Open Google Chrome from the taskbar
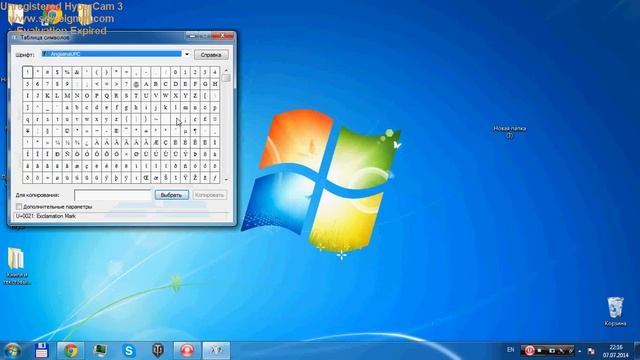The image size is (640, 360). [x=71, y=350]
